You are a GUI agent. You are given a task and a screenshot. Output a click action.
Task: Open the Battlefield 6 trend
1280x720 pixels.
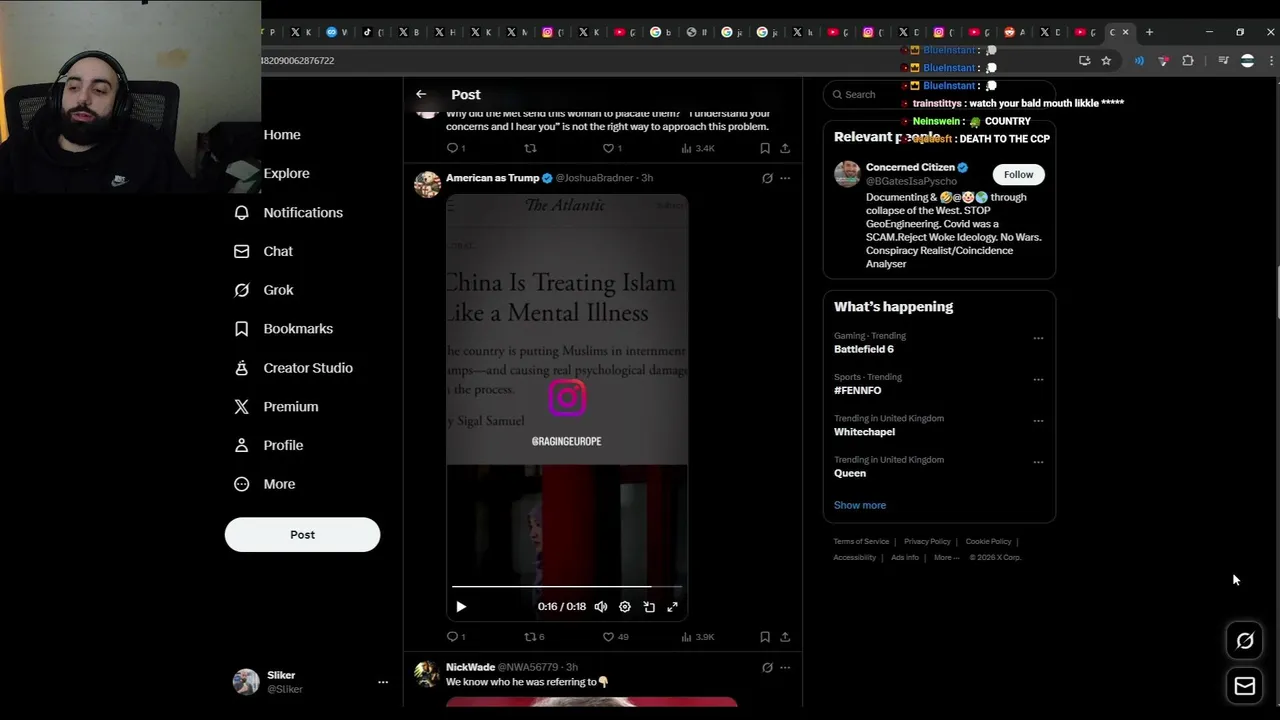(864, 349)
